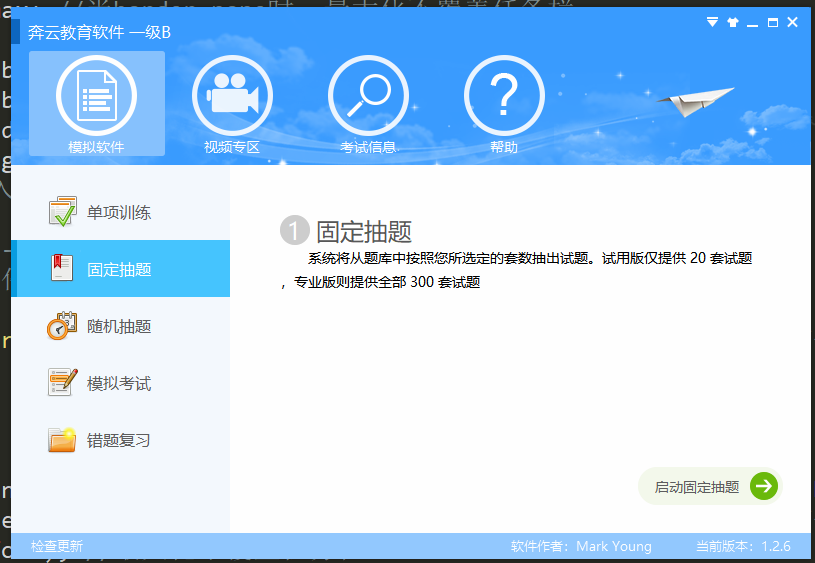Image resolution: width=815 pixels, height=563 pixels.
Task: Go to 错题复习 section
Action: coord(119,440)
